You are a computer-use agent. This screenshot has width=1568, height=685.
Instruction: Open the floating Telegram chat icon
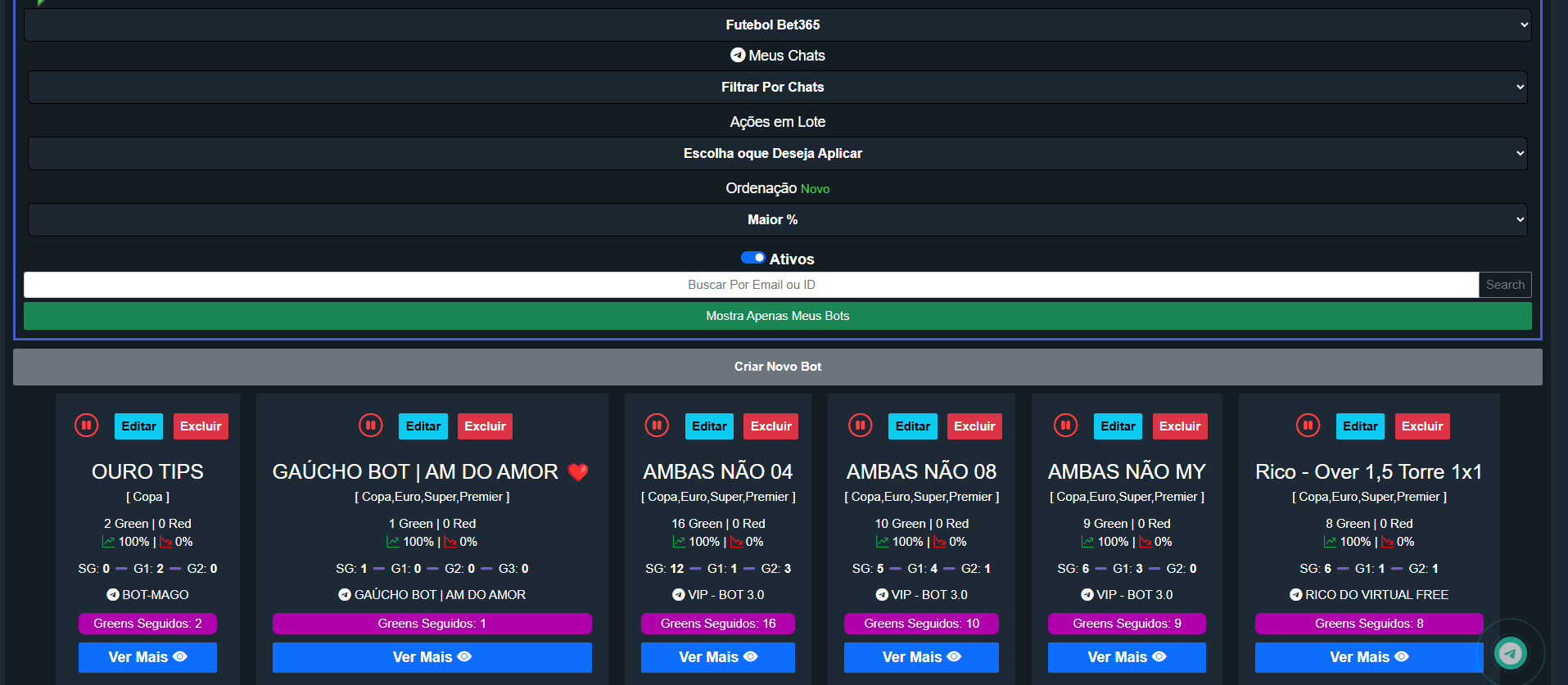(x=1511, y=652)
